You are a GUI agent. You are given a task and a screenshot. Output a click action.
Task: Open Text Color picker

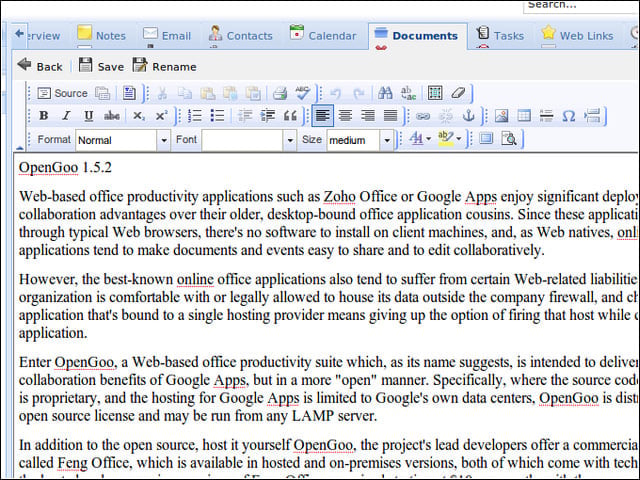420,138
